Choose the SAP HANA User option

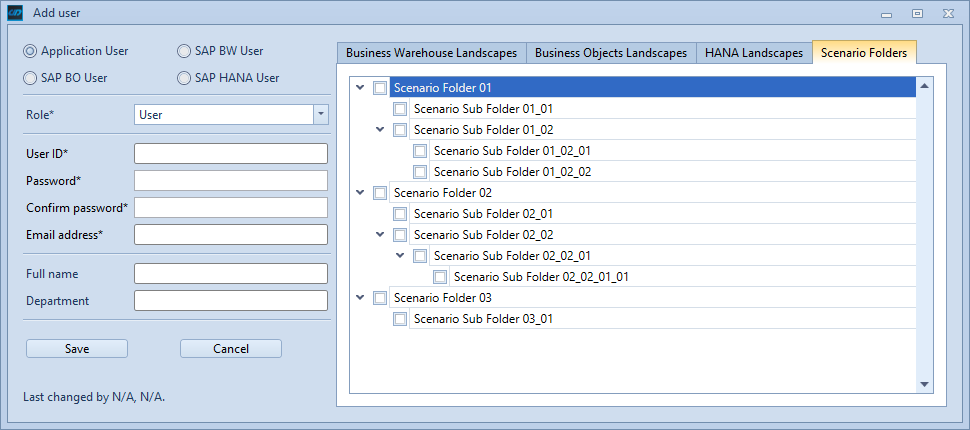tap(184, 78)
